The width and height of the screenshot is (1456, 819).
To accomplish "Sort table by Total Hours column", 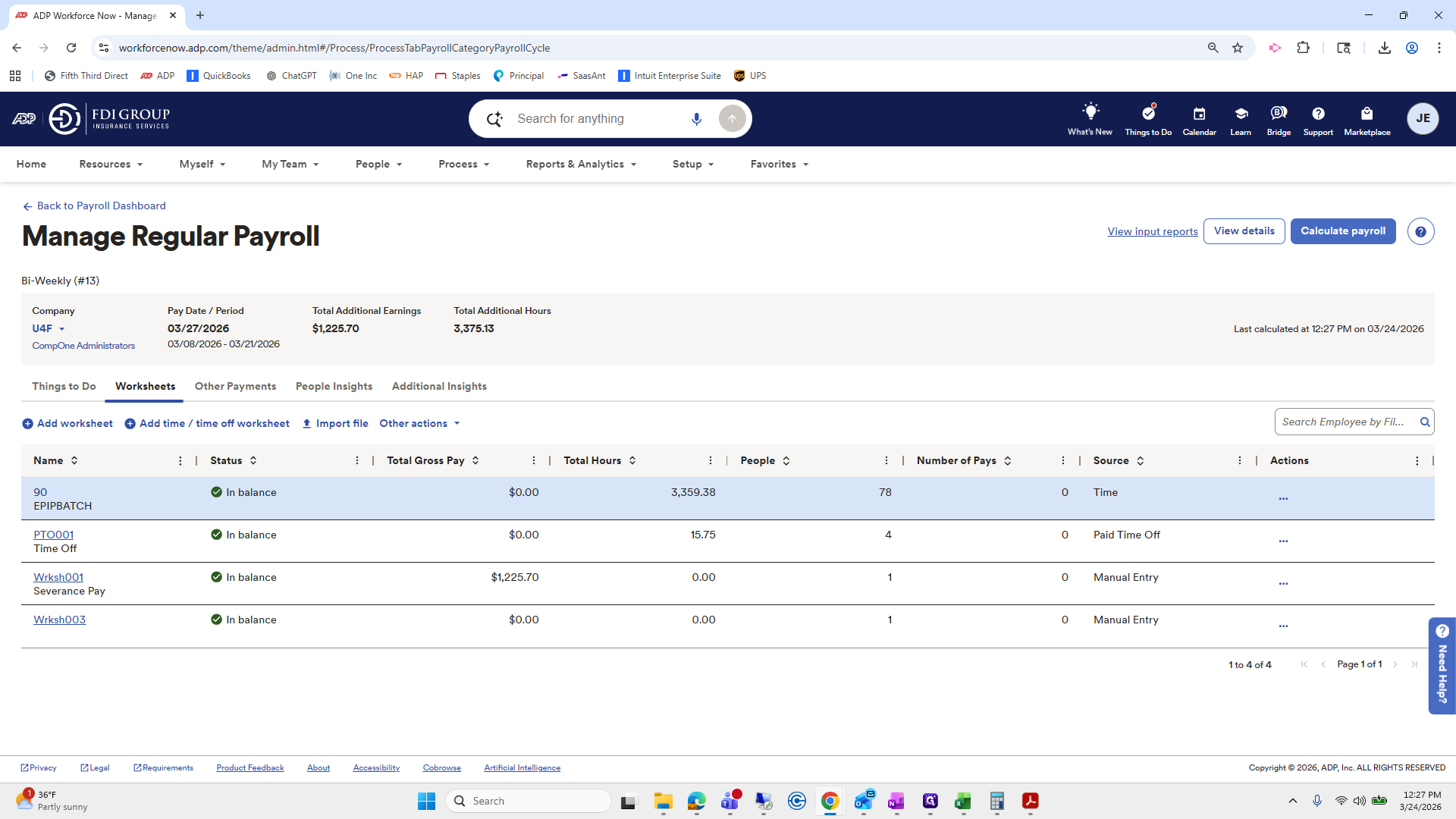I will 632,461.
